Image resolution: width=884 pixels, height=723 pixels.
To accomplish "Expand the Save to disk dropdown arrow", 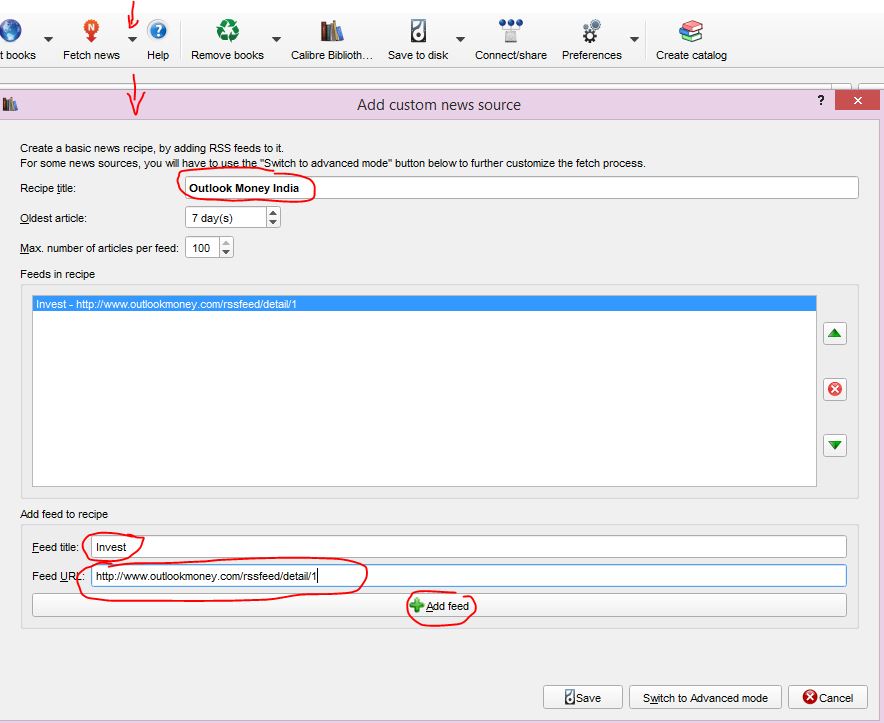I will [x=461, y=39].
